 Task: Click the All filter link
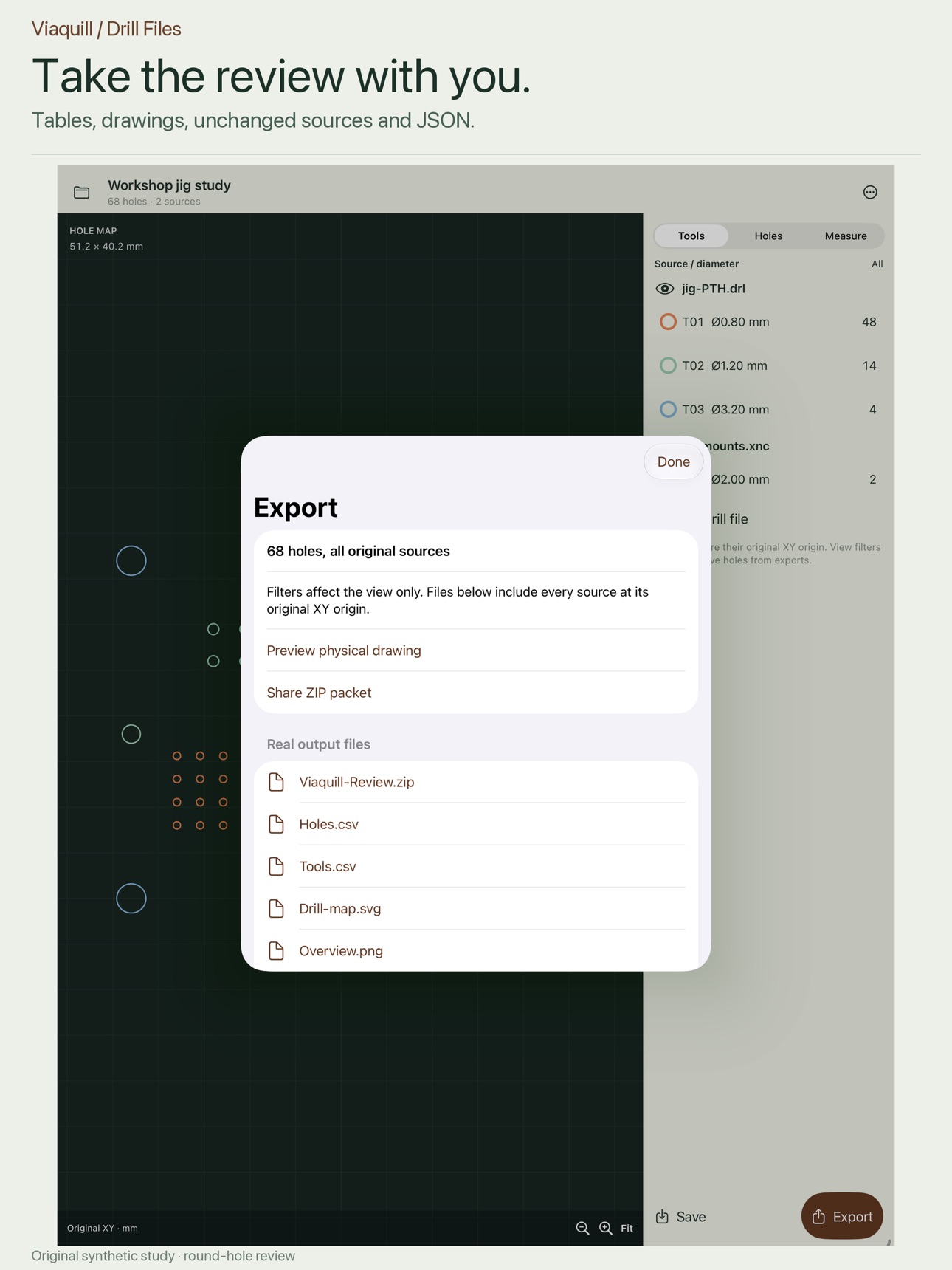[877, 264]
